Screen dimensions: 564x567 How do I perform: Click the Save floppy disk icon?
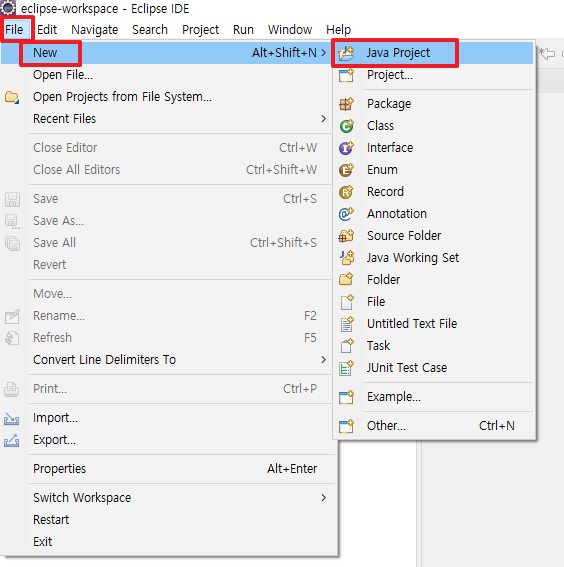[12, 199]
